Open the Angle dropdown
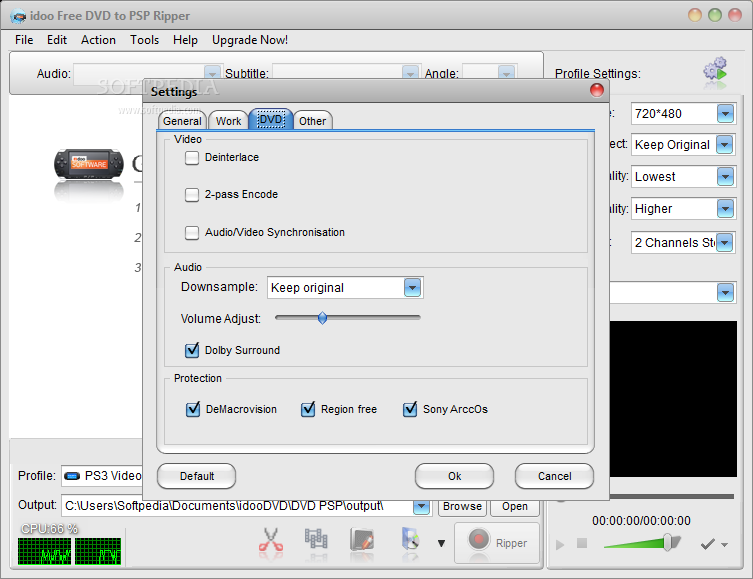753x579 pixels. tap(506, 73)
